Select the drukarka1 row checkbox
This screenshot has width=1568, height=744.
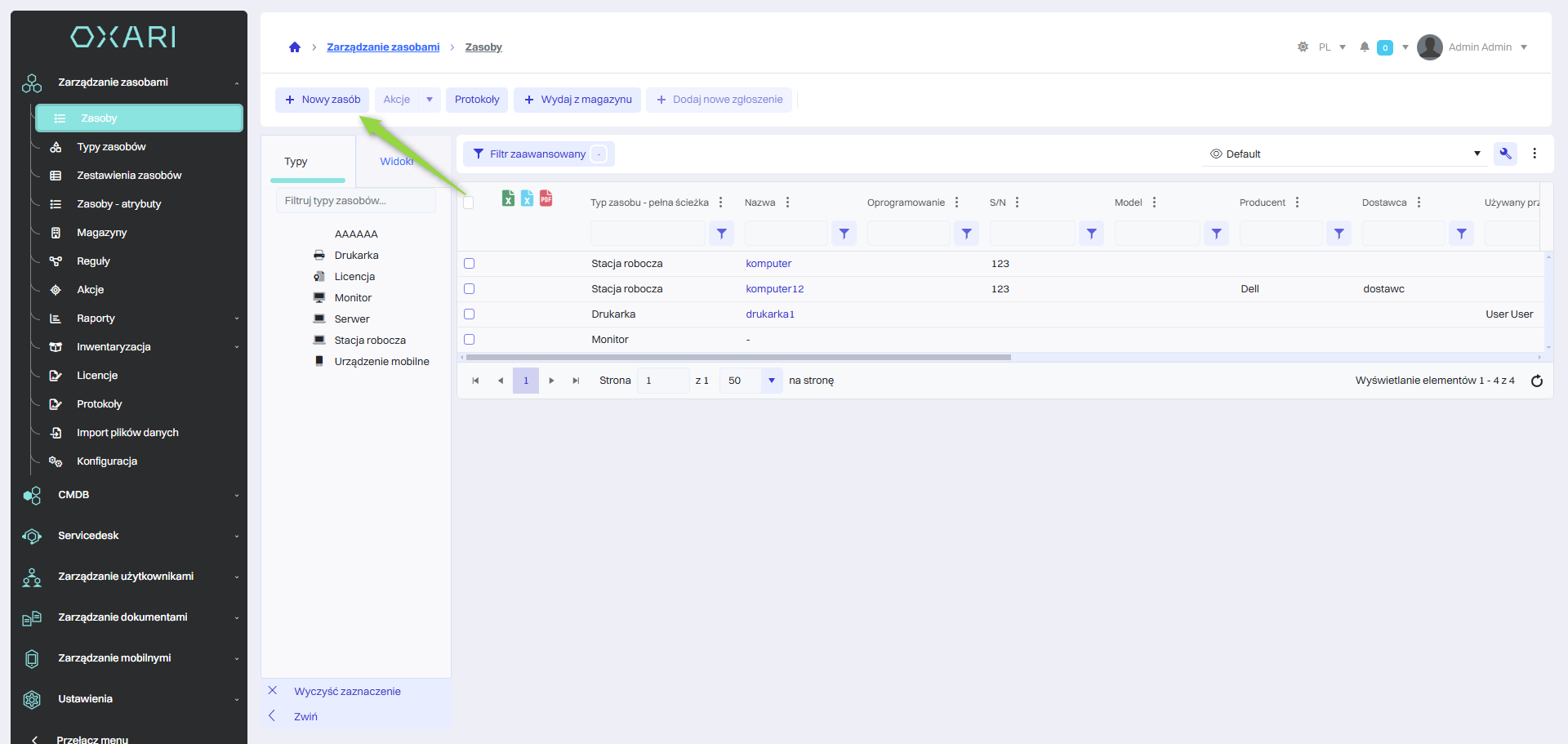click(469, 314)
